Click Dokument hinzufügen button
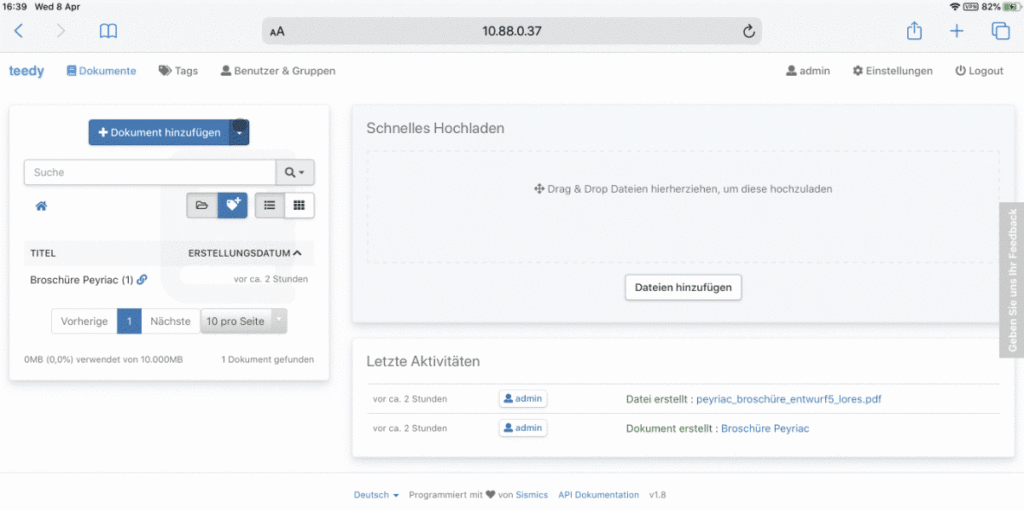This screenshot has height=511, width=1024. (x=159, y=133)
